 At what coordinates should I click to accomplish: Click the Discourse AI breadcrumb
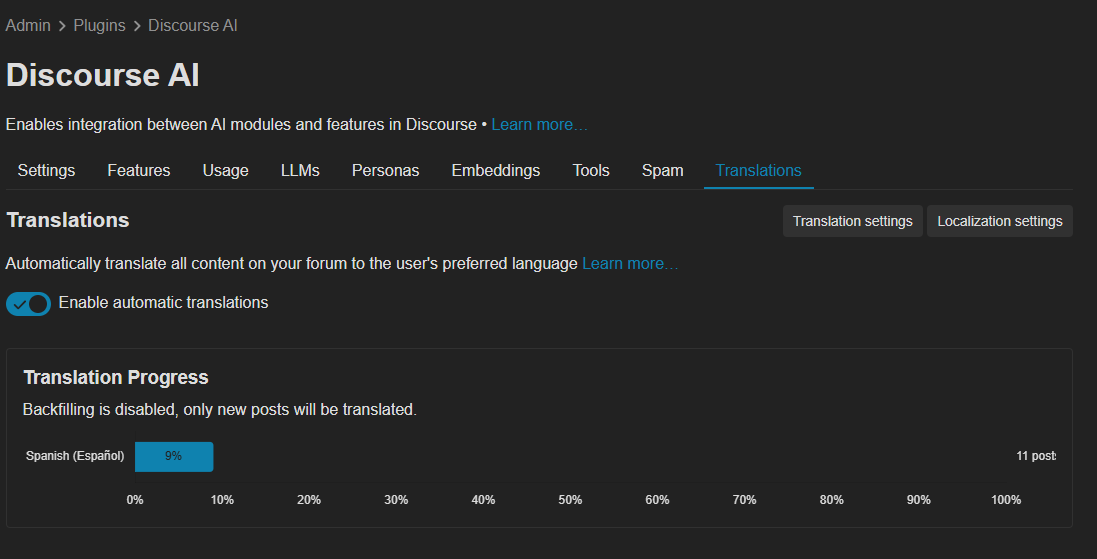192,26
